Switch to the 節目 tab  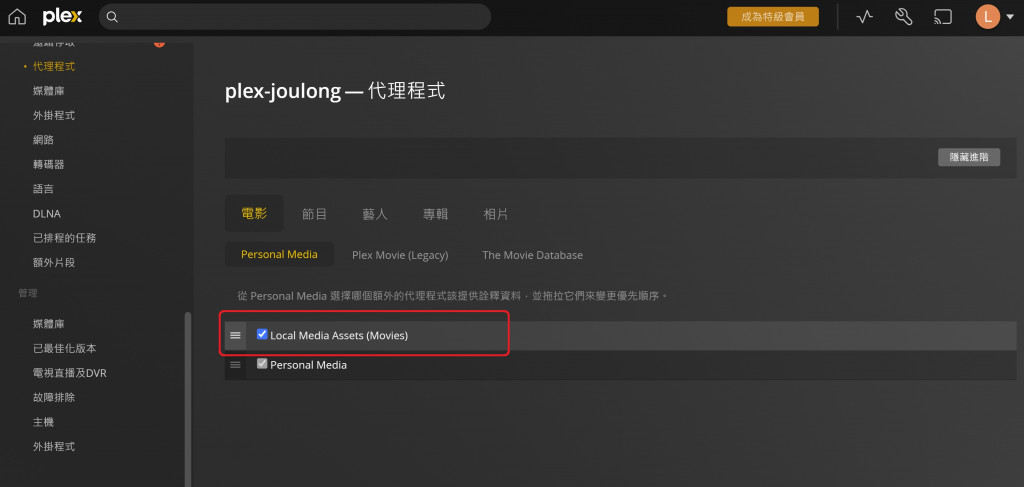pos(314,214)
